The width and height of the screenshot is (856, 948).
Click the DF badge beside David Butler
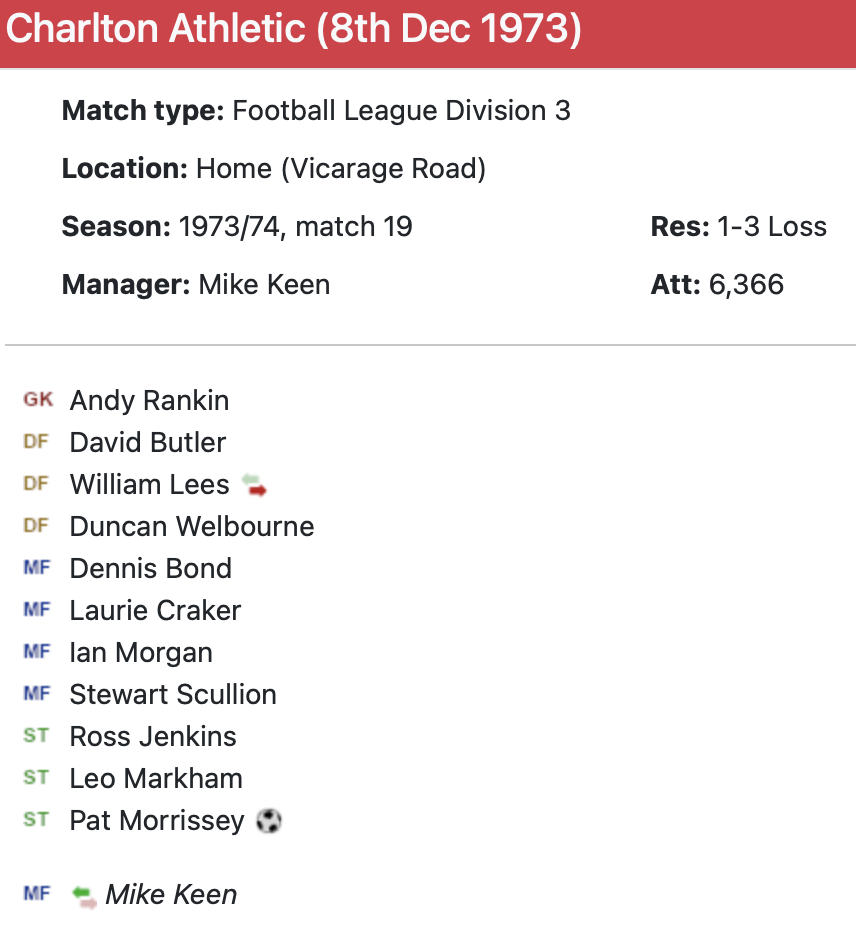(x=36, y=442)
